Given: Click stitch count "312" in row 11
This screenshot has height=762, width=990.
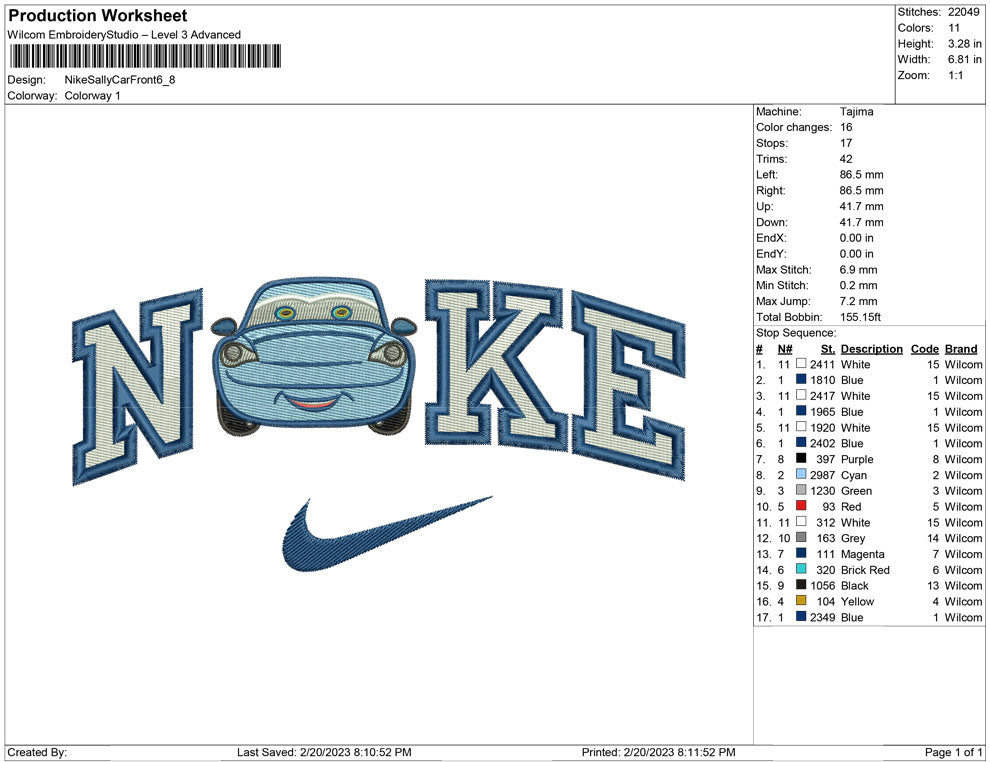Looking at the screenshot, I should pyautogui.click(x=826, y=522).
